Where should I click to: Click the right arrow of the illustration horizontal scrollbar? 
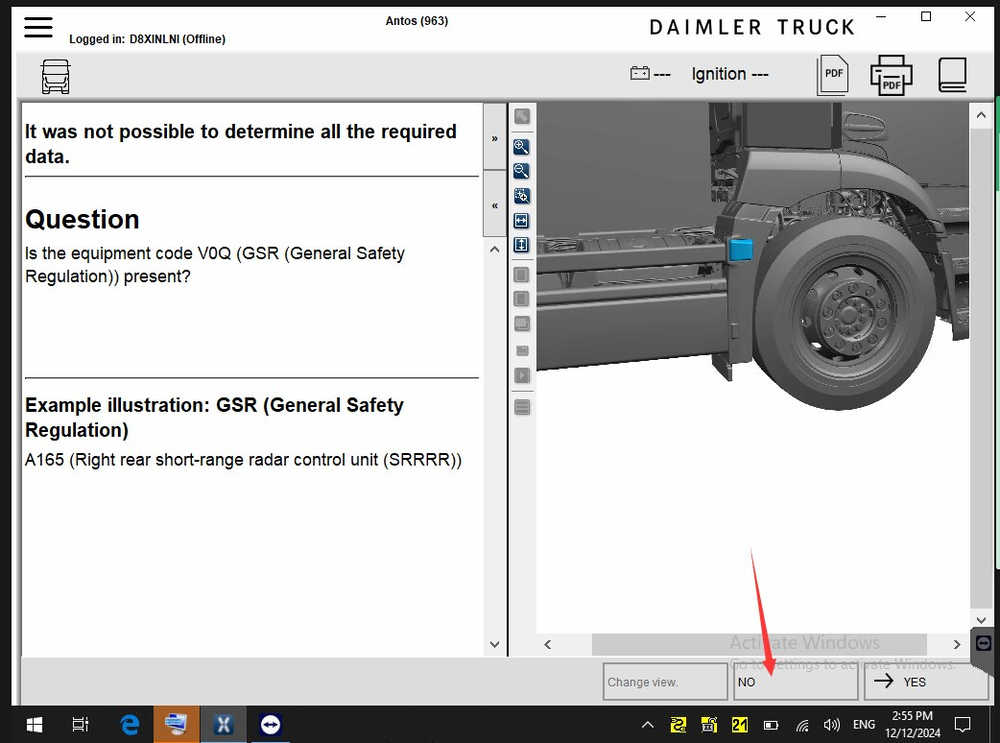click(x=956, y=645)
